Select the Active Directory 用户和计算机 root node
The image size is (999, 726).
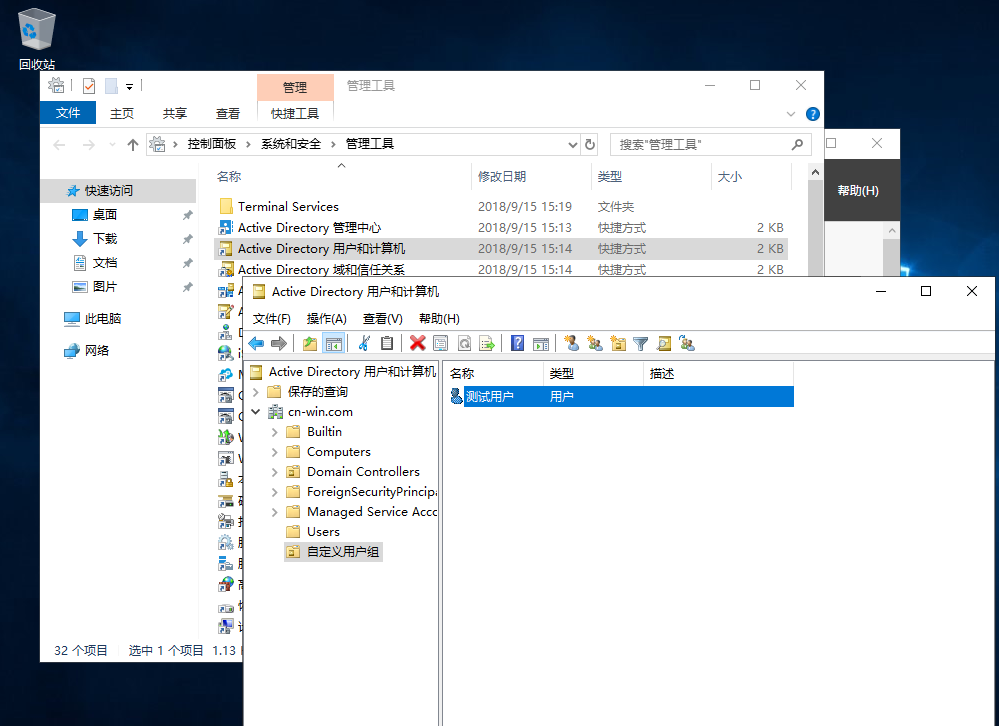[343, 372]
